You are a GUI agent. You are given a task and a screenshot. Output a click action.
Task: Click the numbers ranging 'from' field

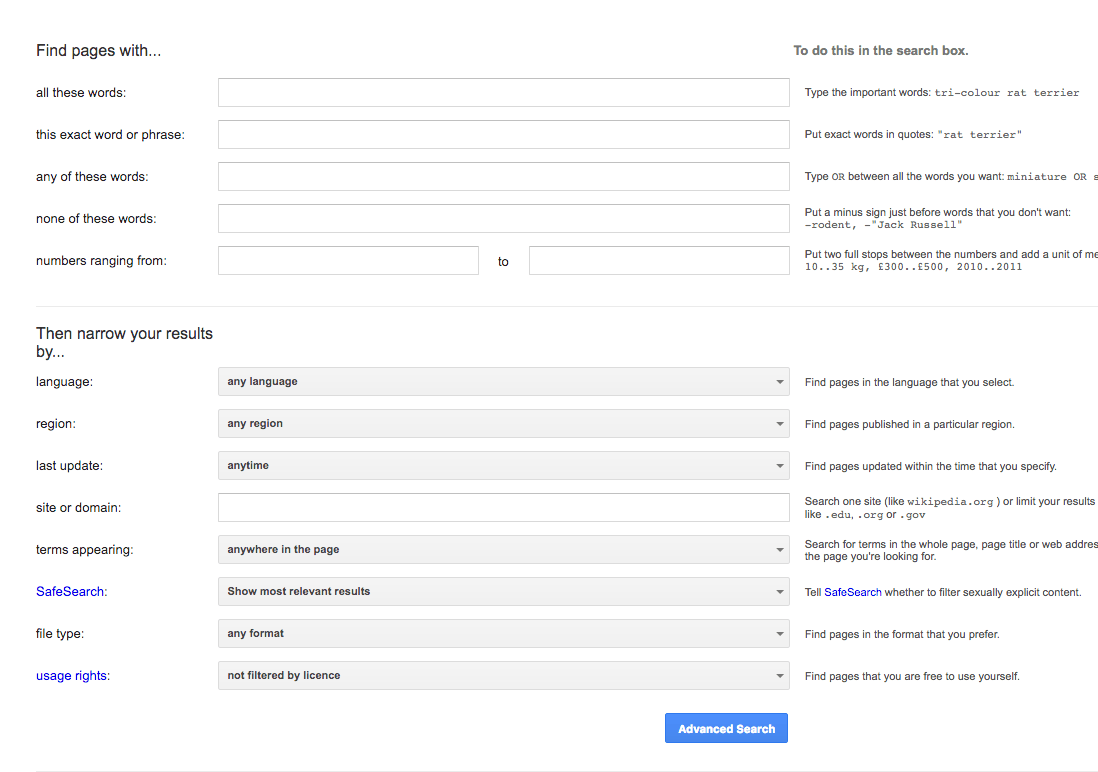click(348, 261)
